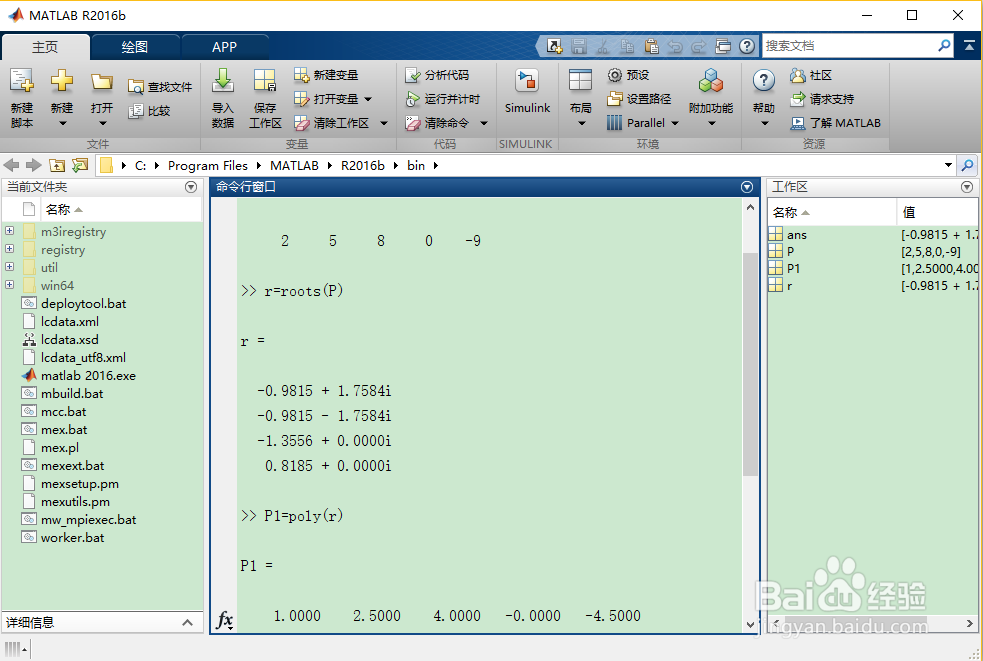Viewport: 983px width, 661px height.
Task: Click Compare (比较) files
Action: 149,111
